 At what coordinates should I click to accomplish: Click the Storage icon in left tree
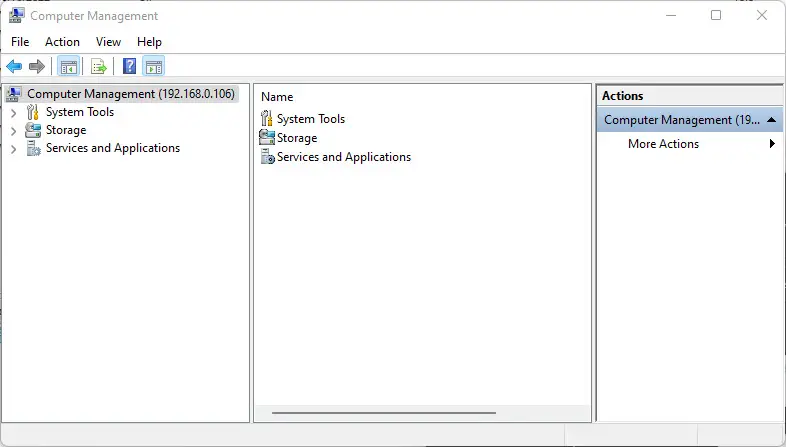click(33, 130)
